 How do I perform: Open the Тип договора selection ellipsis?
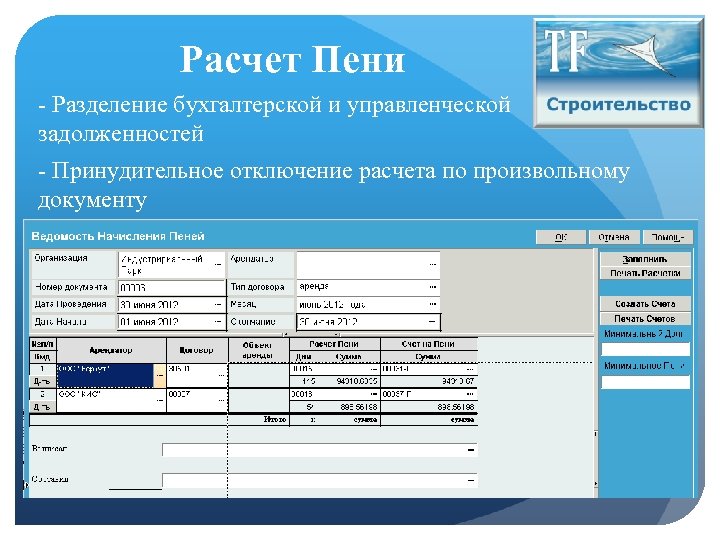tap(433, 287)
